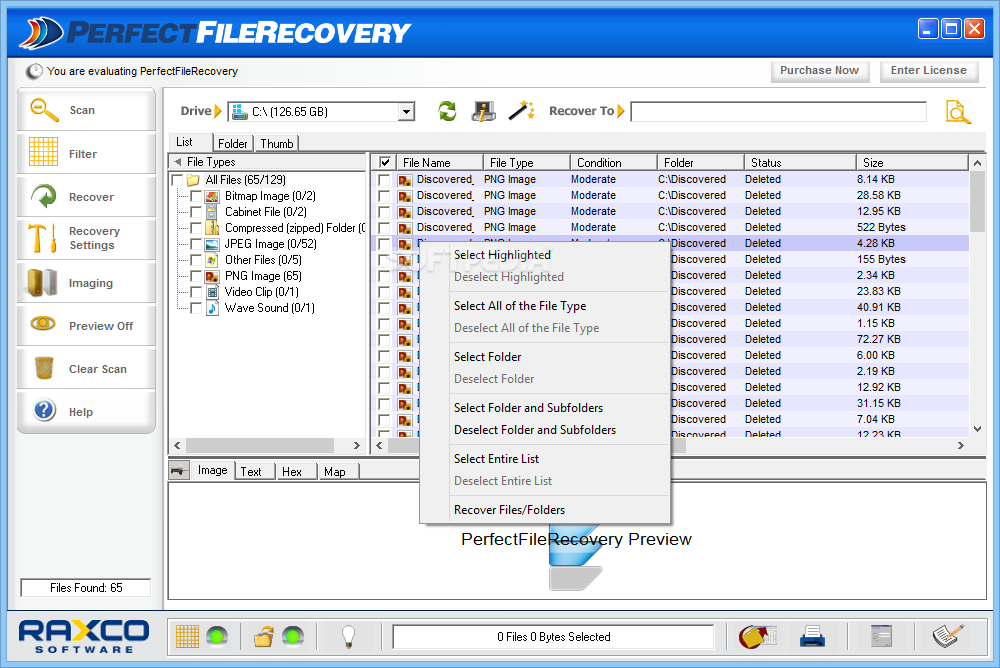This screenshot has height=668, width=1000.
Task: Click the magic wand toolbar icon
Action: [x=522, y=110]
